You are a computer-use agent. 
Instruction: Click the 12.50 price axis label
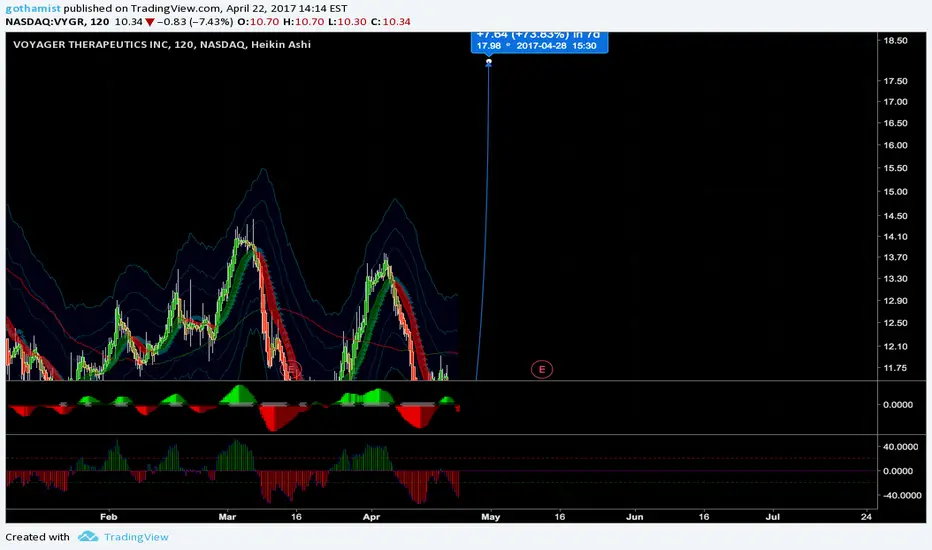tap(895, 323)
